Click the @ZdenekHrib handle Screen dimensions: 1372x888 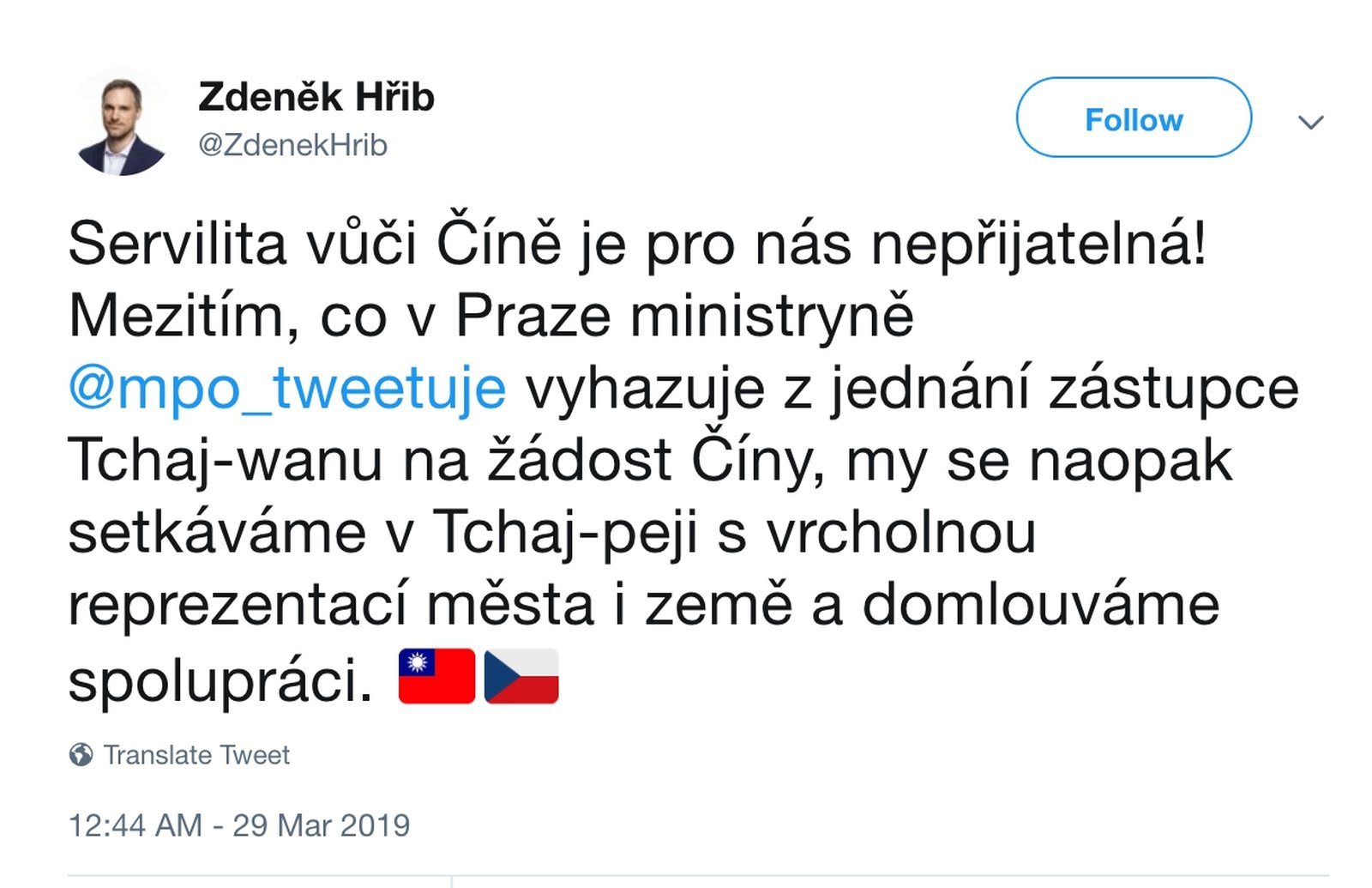pyautogui.click(x=292, y=145)
